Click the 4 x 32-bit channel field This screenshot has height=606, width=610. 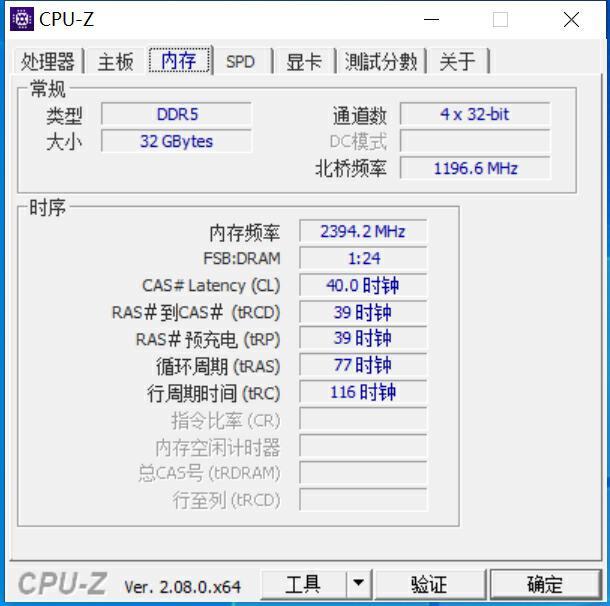coord(475,114)
